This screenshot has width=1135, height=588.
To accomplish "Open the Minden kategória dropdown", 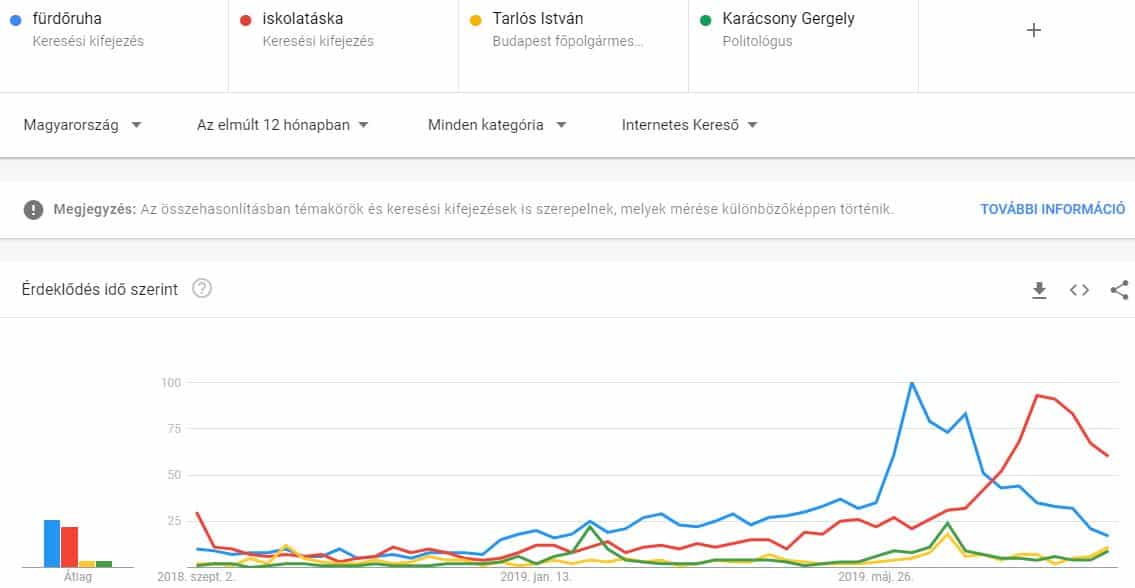I will coord(497,125).
